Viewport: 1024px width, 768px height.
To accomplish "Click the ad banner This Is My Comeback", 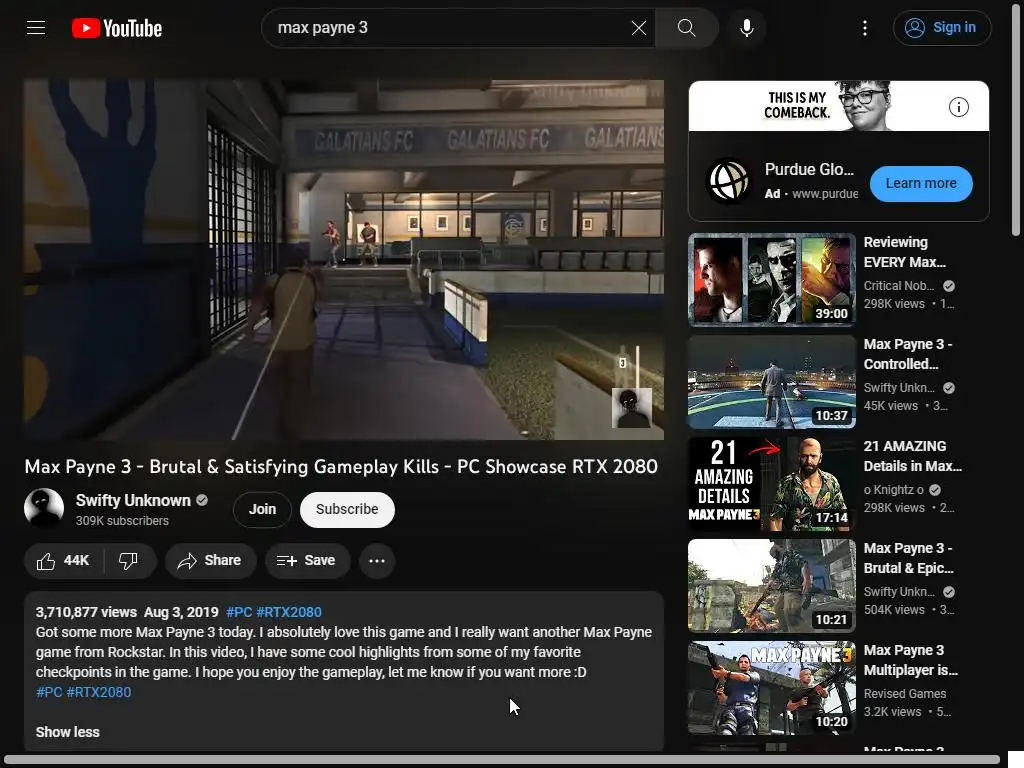I will click(x=839, y=106).
